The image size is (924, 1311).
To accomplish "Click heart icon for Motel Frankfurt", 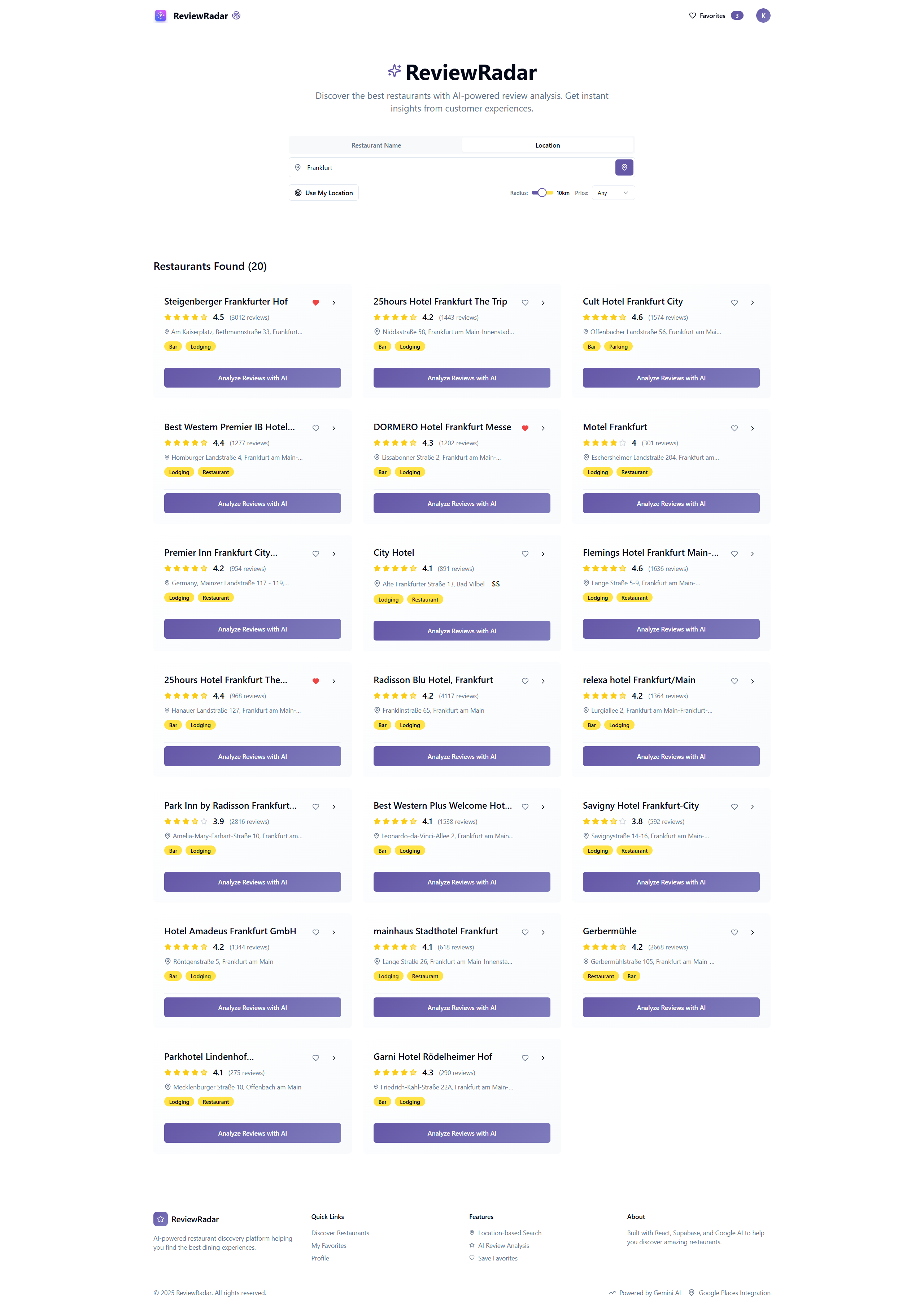I will click(734, 428).
